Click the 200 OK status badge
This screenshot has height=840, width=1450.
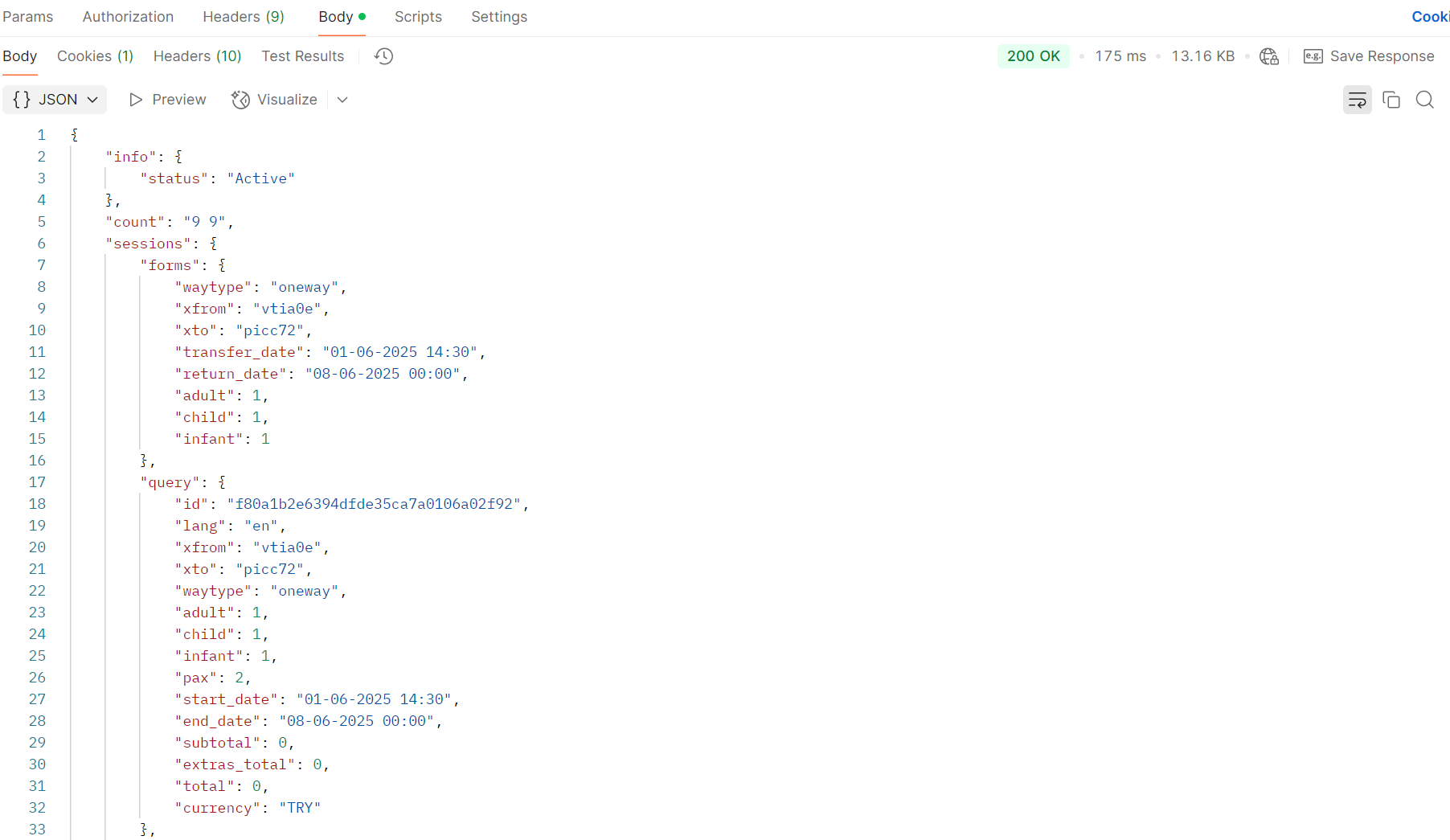1033,56
